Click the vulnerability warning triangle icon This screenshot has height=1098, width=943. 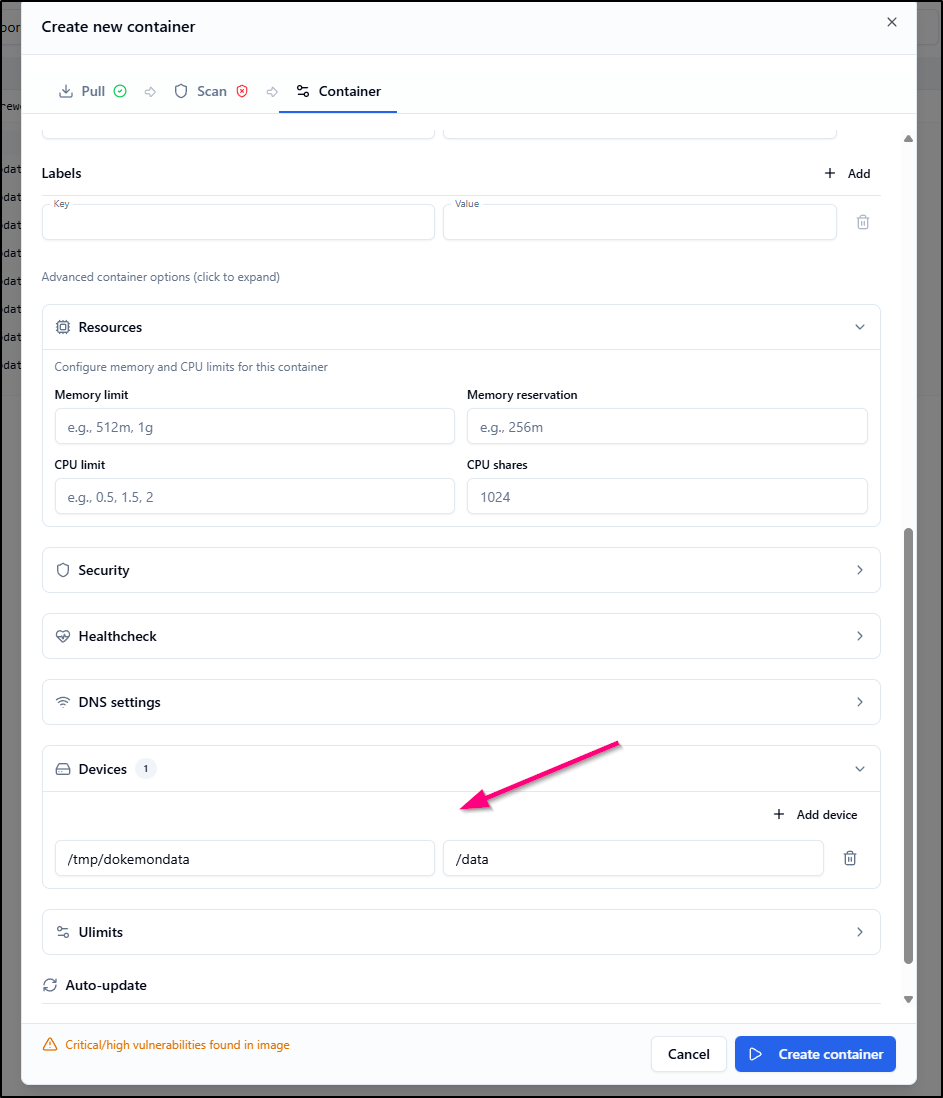50,1045
